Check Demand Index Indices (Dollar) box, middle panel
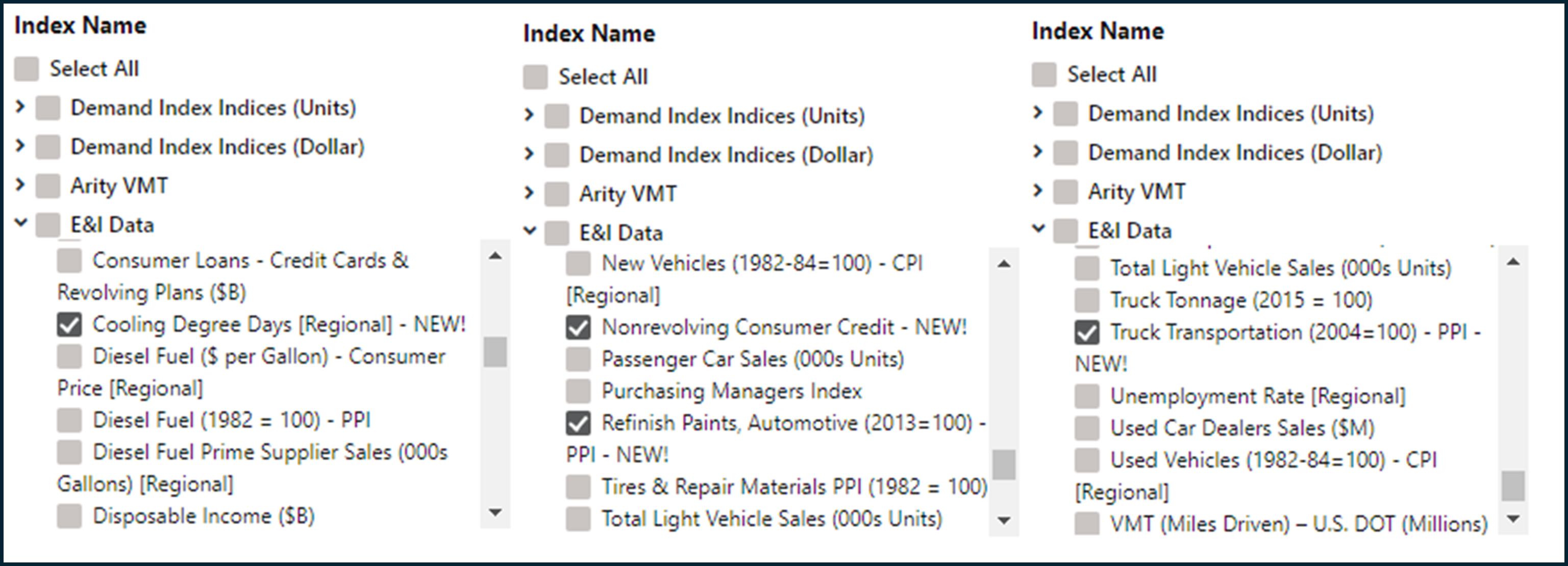 click(x=556, y=155)
